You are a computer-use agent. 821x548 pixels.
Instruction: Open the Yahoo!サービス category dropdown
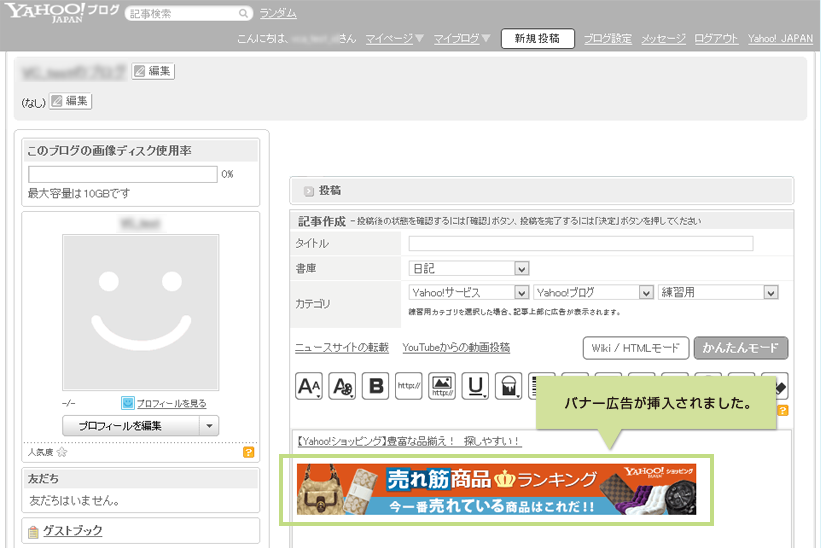tap(469, 292)
